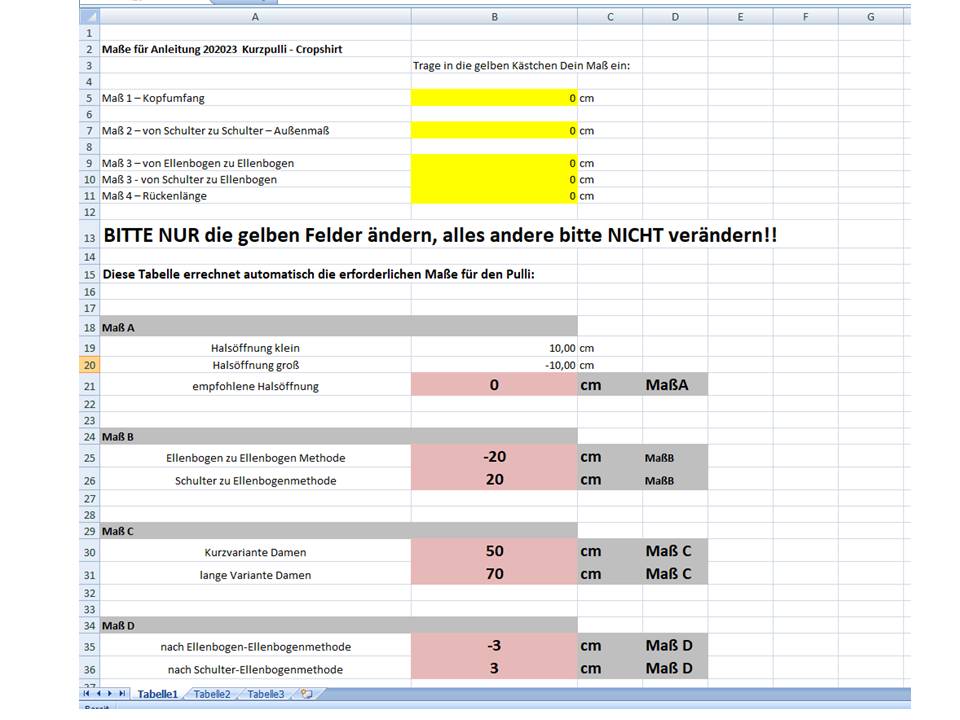The height and width of the screenshot is (720, 960).
Task: Insert a new worksheet via the tab icon
Action: point(307,694)
